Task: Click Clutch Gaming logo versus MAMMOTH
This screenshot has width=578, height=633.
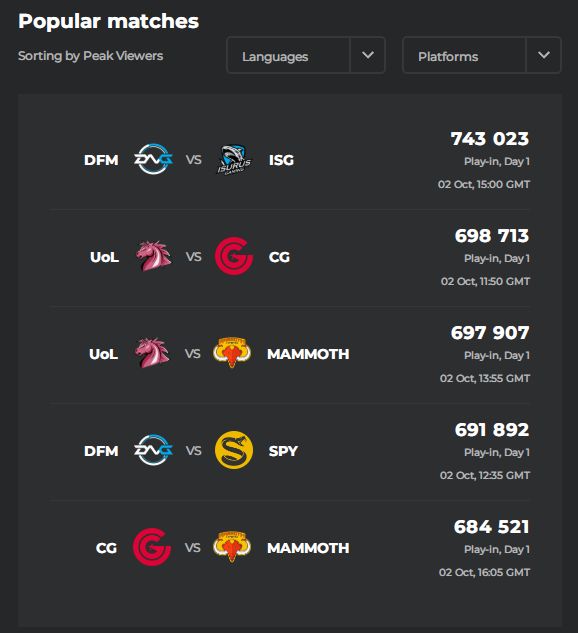Action: point(152,547)
